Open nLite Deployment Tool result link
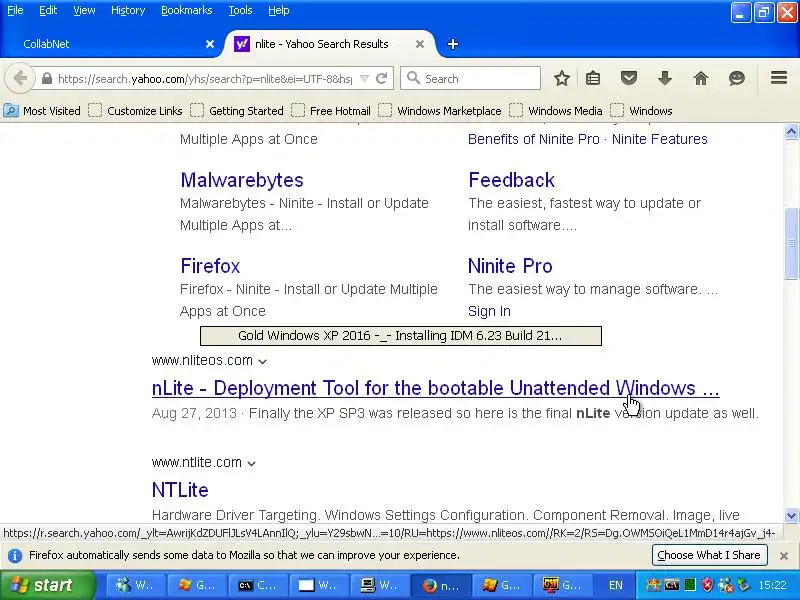 pyautogui.click(x=435, y=388)
